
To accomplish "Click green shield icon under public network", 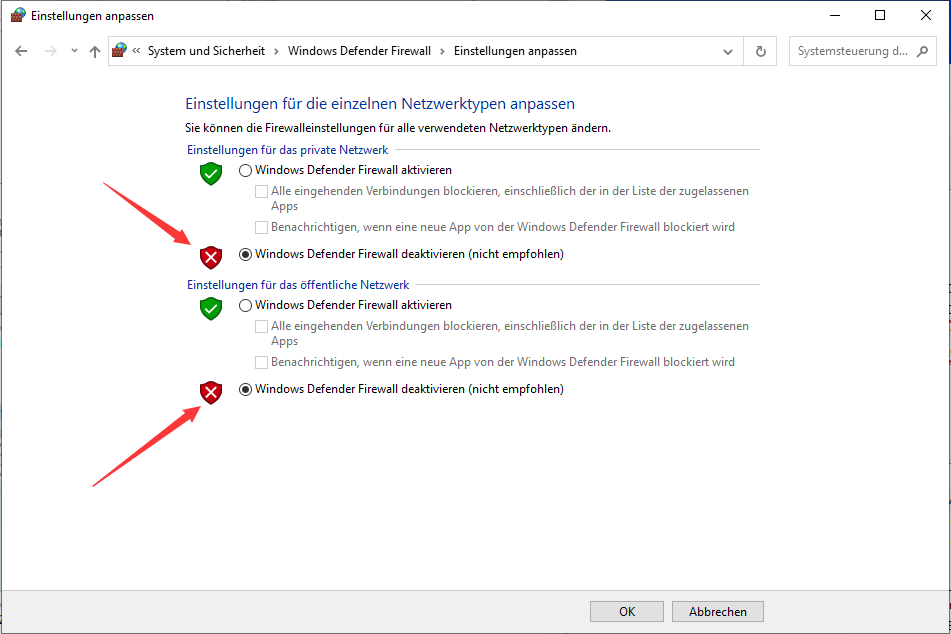I will [211, 308].
